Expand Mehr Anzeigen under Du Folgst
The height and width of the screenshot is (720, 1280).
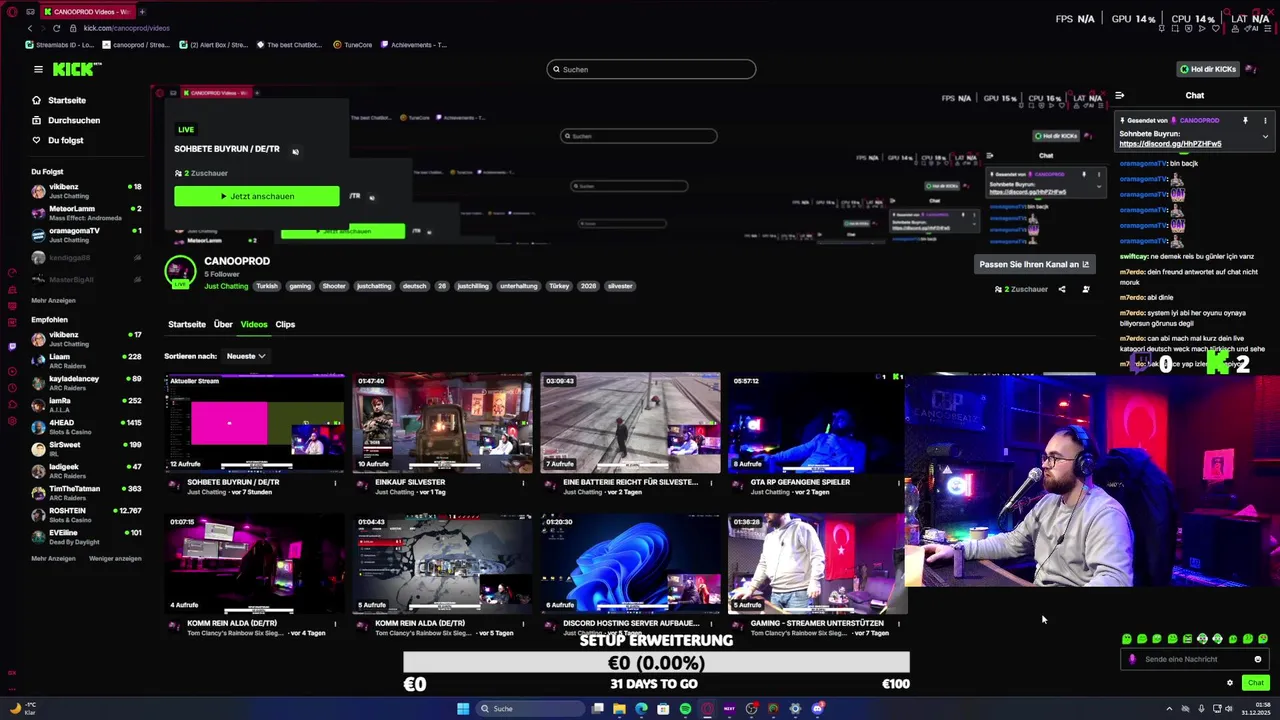point(53,300)
